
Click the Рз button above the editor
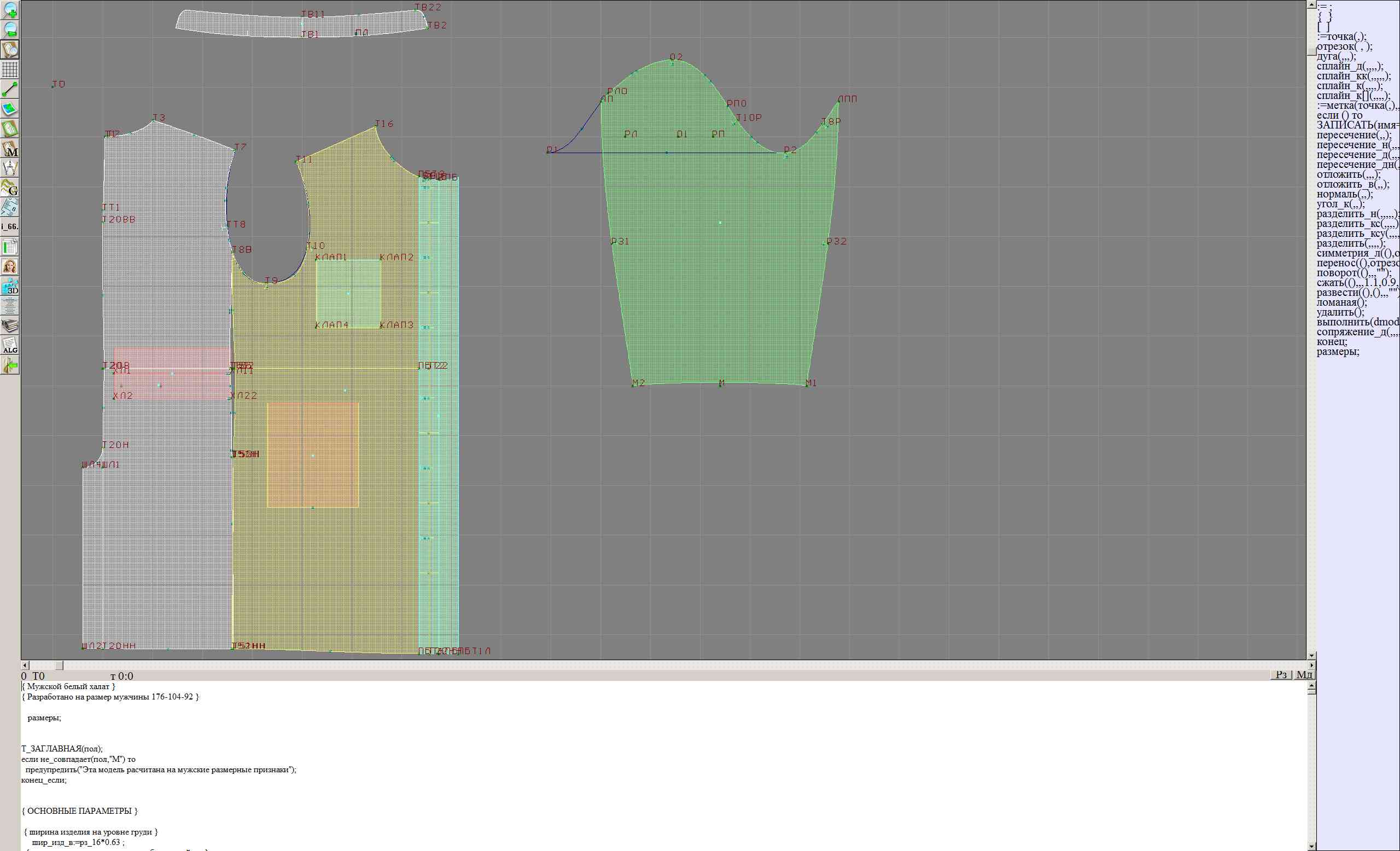[x=1281, y=674]
